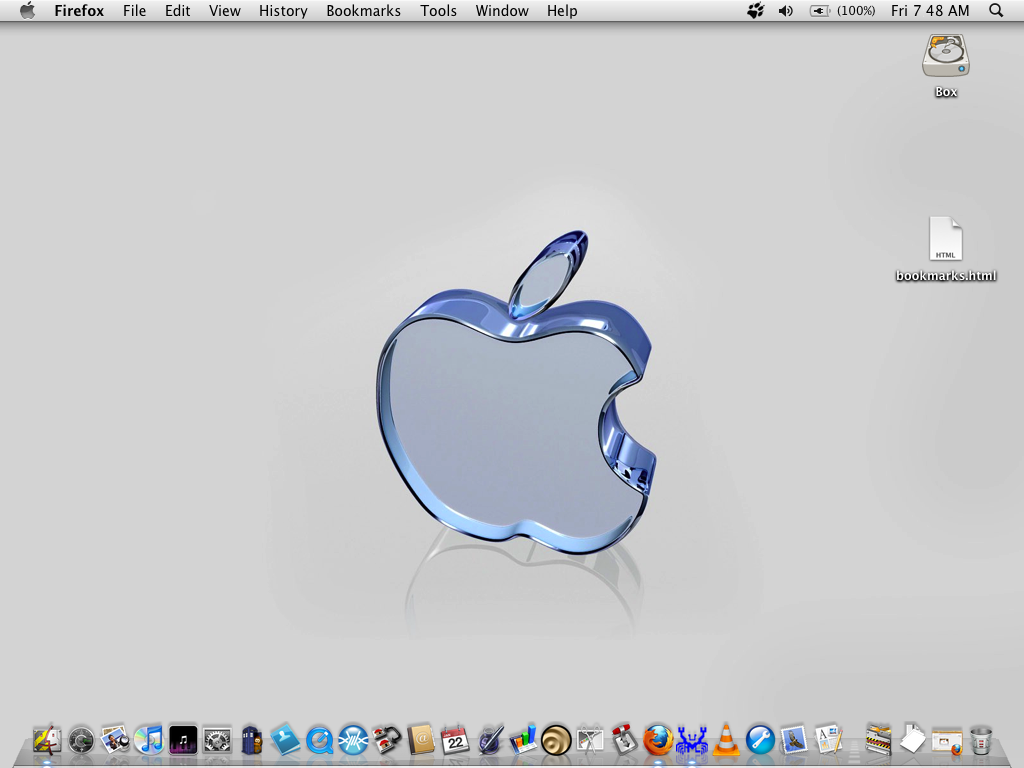
Task: Open the View menu
Action: pos(225,10)
